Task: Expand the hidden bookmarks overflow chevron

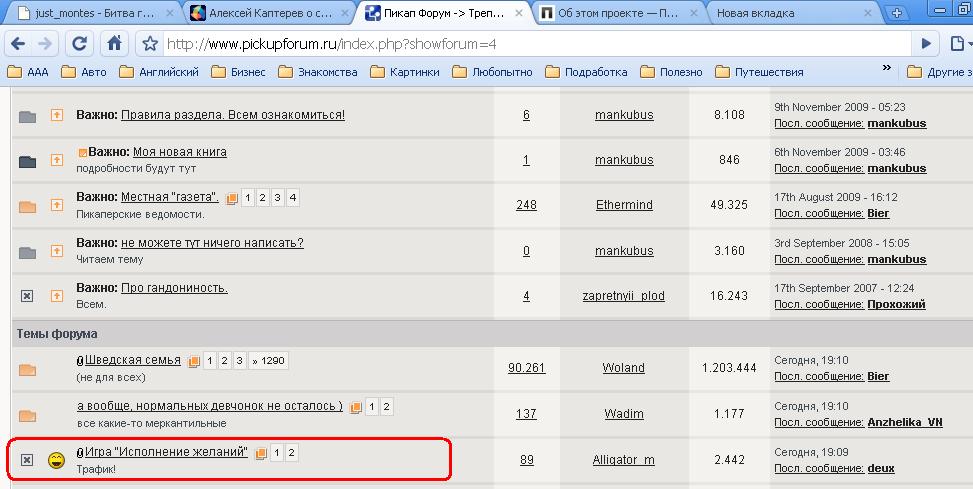Action: pos(886,71)
